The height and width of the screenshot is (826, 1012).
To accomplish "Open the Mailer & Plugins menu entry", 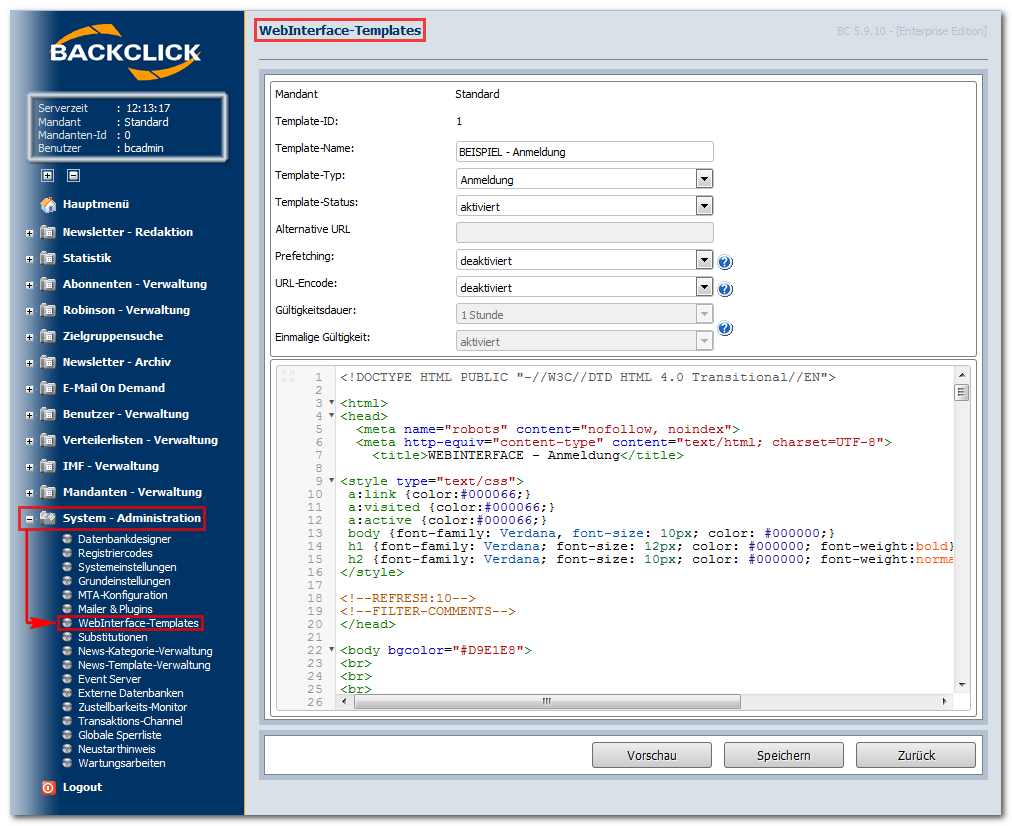I will 115,609.
